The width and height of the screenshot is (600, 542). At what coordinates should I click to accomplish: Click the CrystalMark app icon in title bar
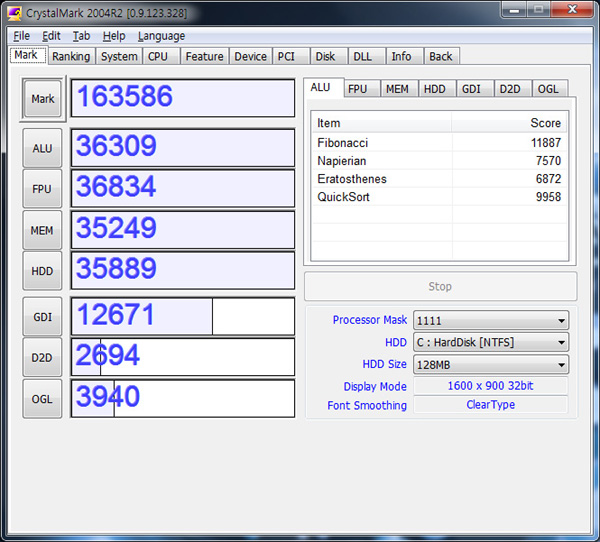pyautogui.click(x=15, y=13)
